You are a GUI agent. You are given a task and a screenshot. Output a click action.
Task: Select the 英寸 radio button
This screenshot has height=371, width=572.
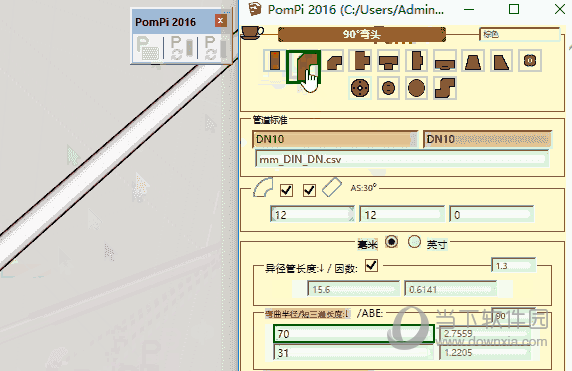[x=414, y=241]
